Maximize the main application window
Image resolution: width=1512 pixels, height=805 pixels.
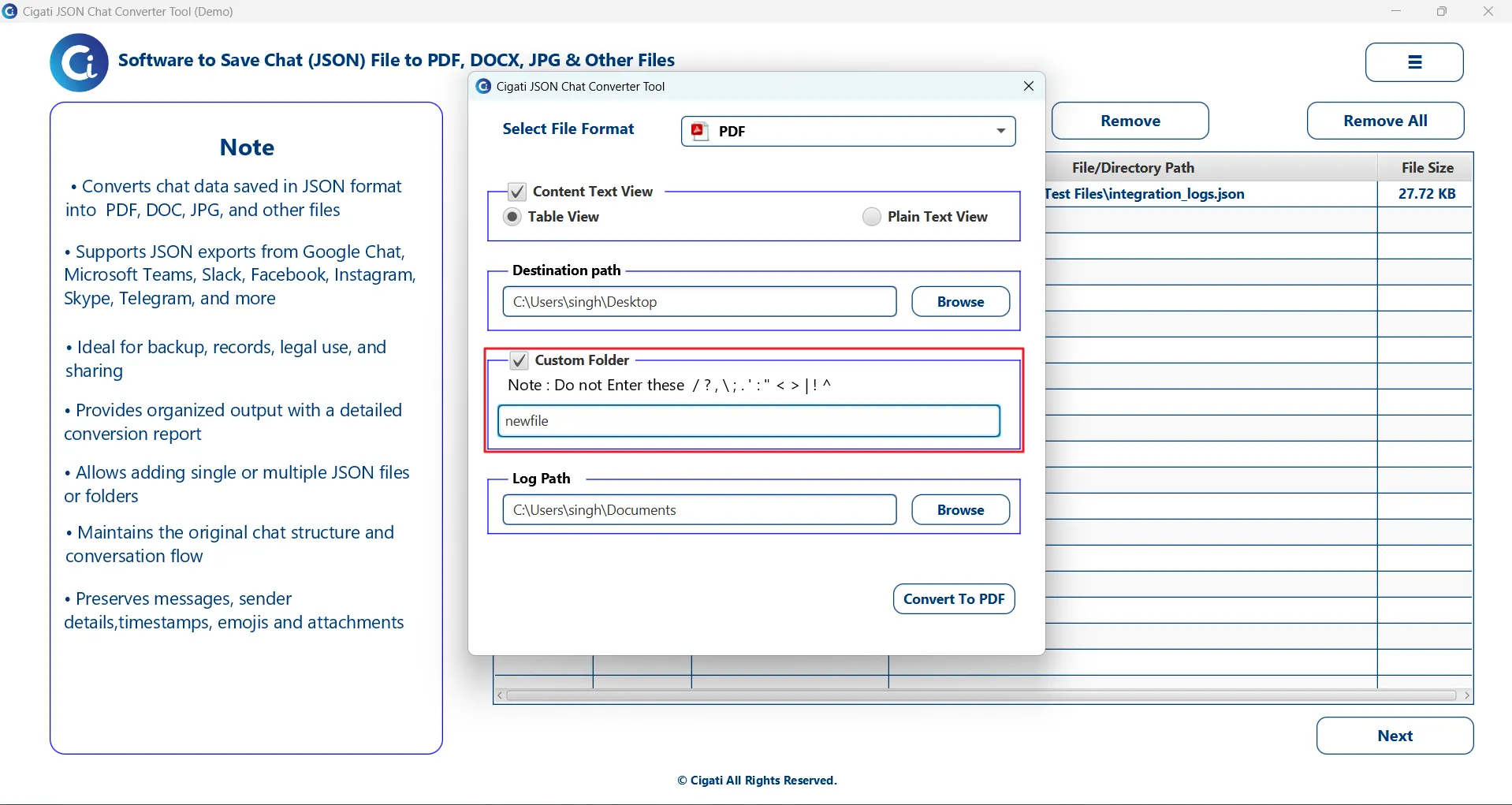(x=1442, y=11)
